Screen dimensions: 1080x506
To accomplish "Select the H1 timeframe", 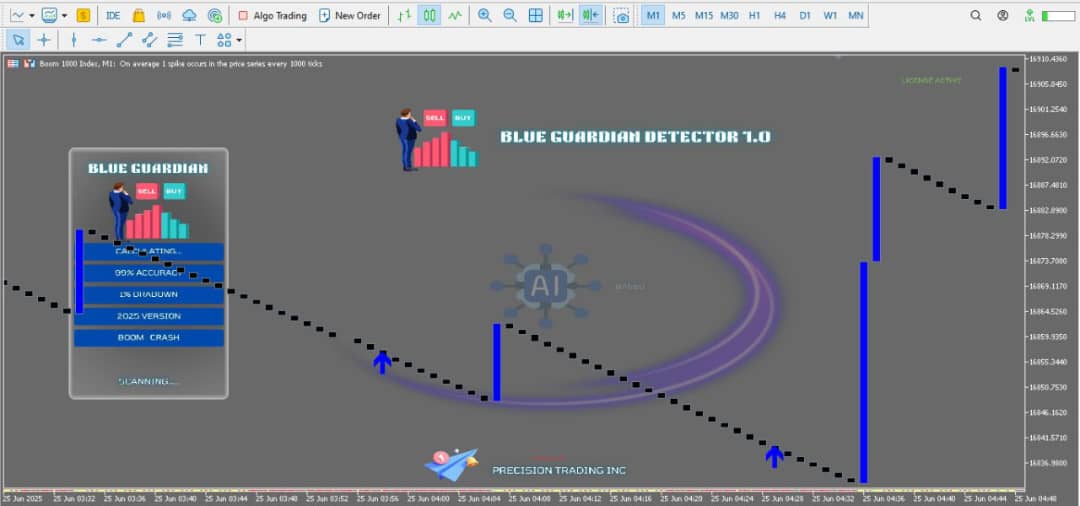I will coord(755,15).
